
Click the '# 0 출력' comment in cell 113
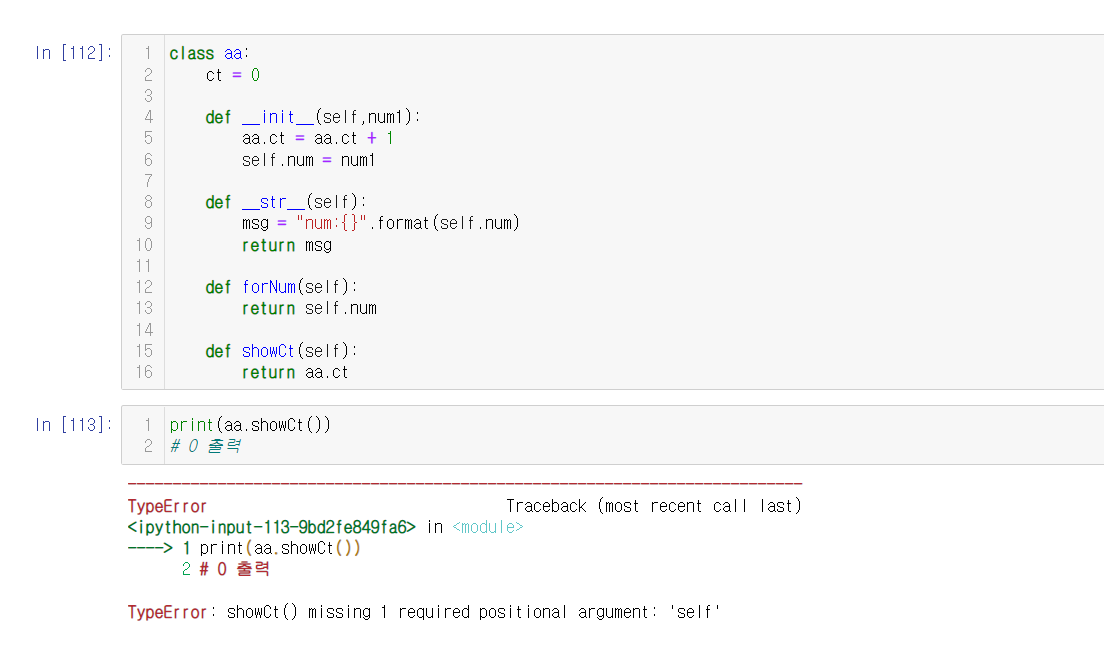206,446
